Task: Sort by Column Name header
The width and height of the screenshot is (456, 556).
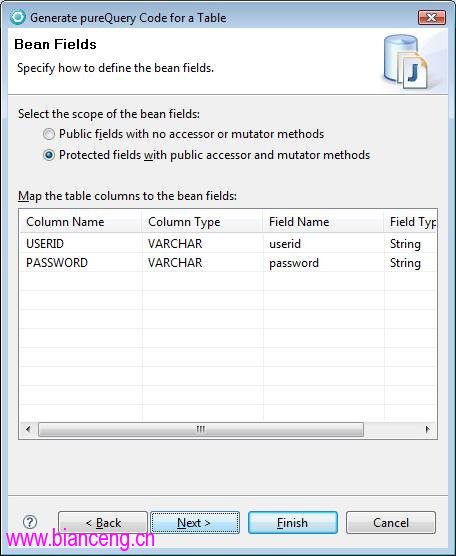Action: [81, 222]
